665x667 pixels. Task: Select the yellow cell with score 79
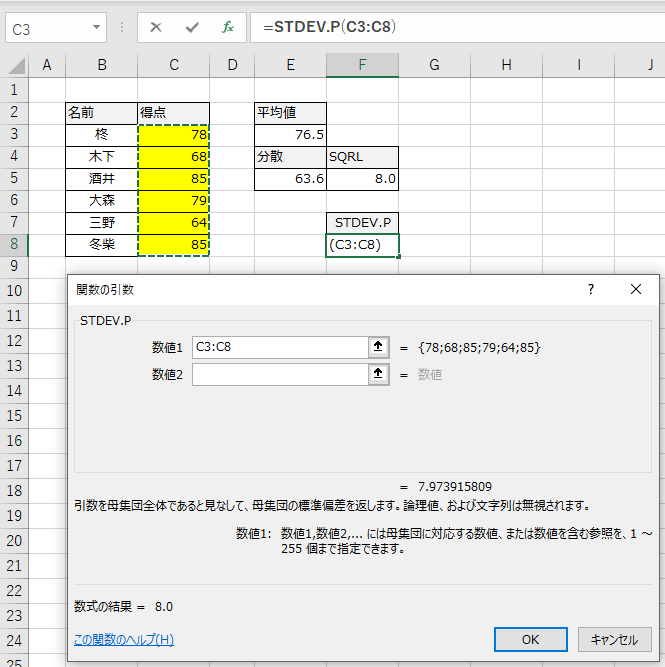pos(174,201)
